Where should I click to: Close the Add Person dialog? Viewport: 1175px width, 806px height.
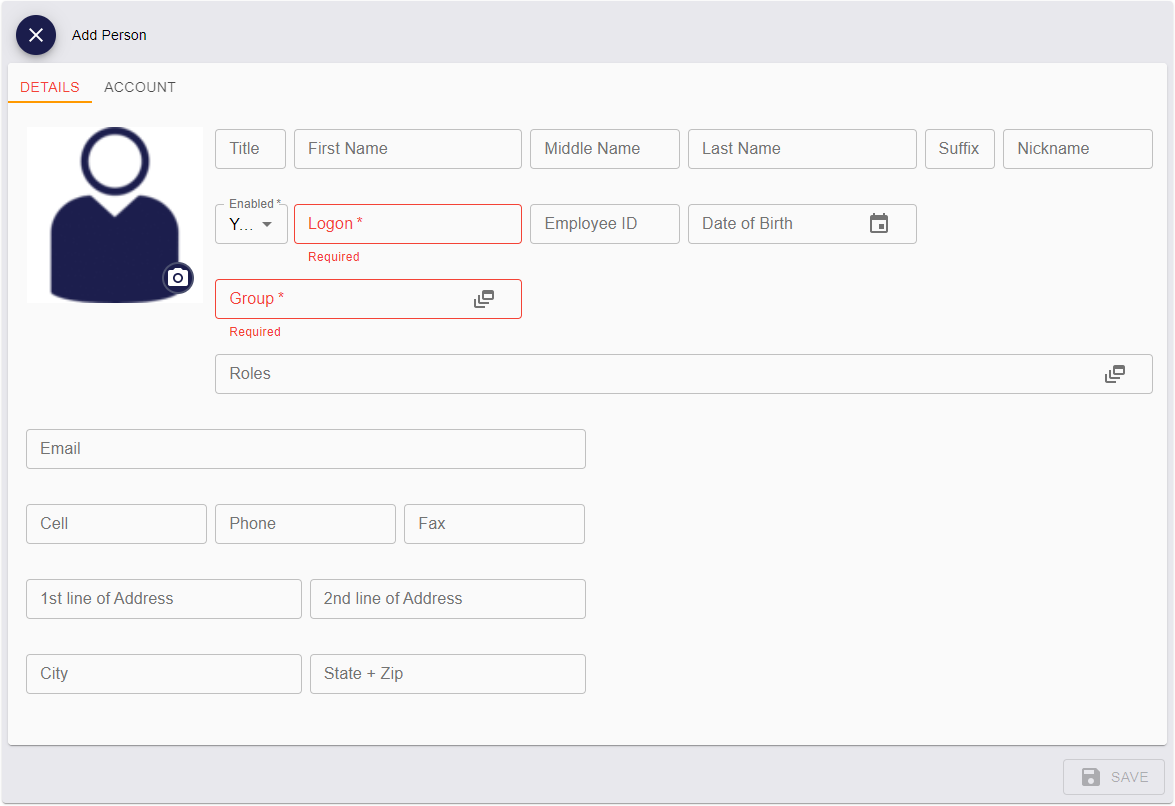coord(36,35)
